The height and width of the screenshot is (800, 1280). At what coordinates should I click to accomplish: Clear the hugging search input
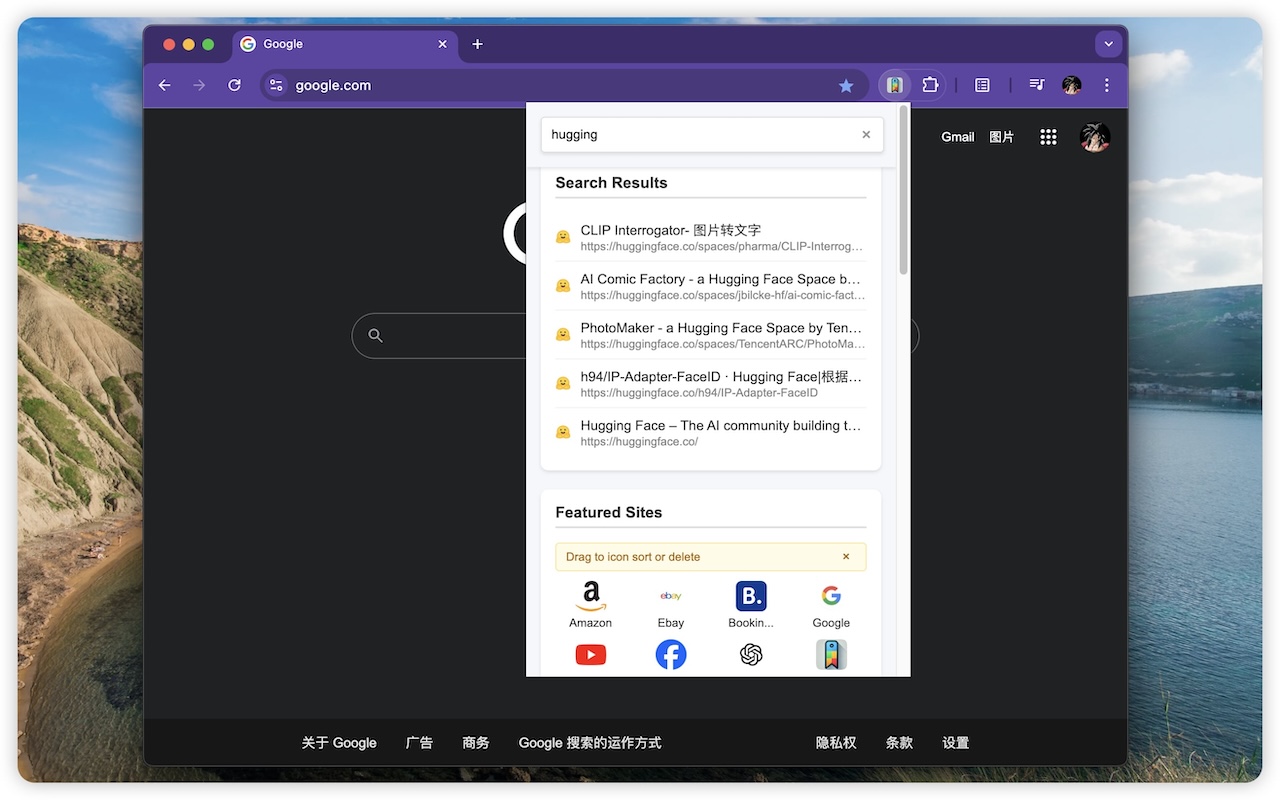coord(866,134)
